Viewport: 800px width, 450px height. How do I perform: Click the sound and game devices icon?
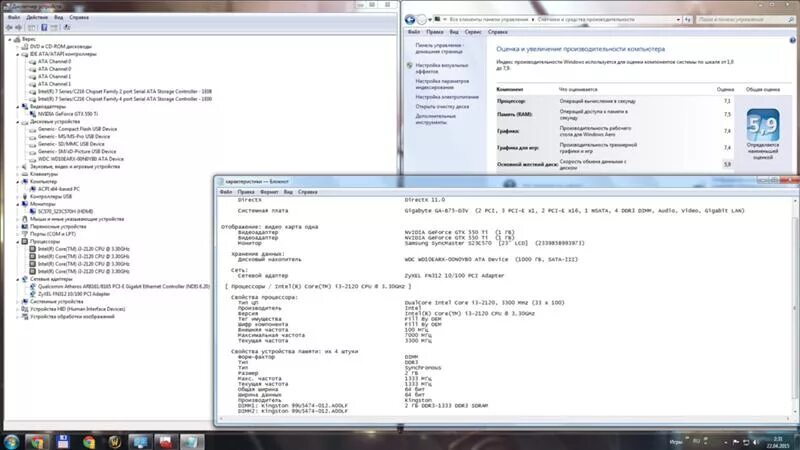coord(24,167)
